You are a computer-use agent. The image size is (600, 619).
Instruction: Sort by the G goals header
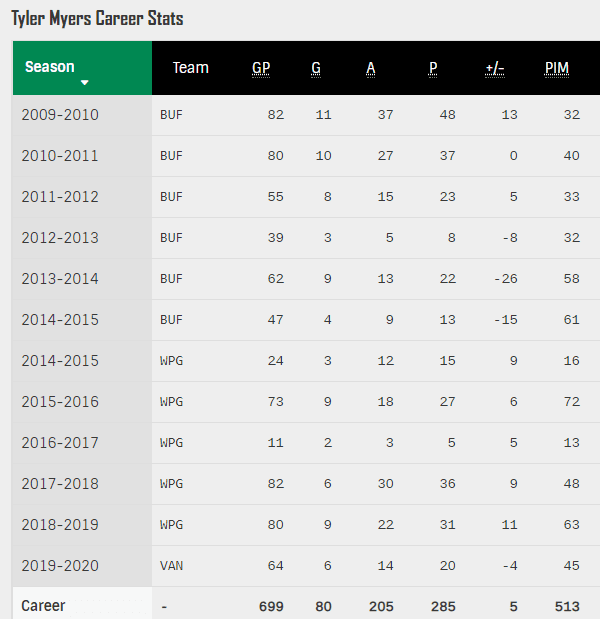click(x=316, y=68)
